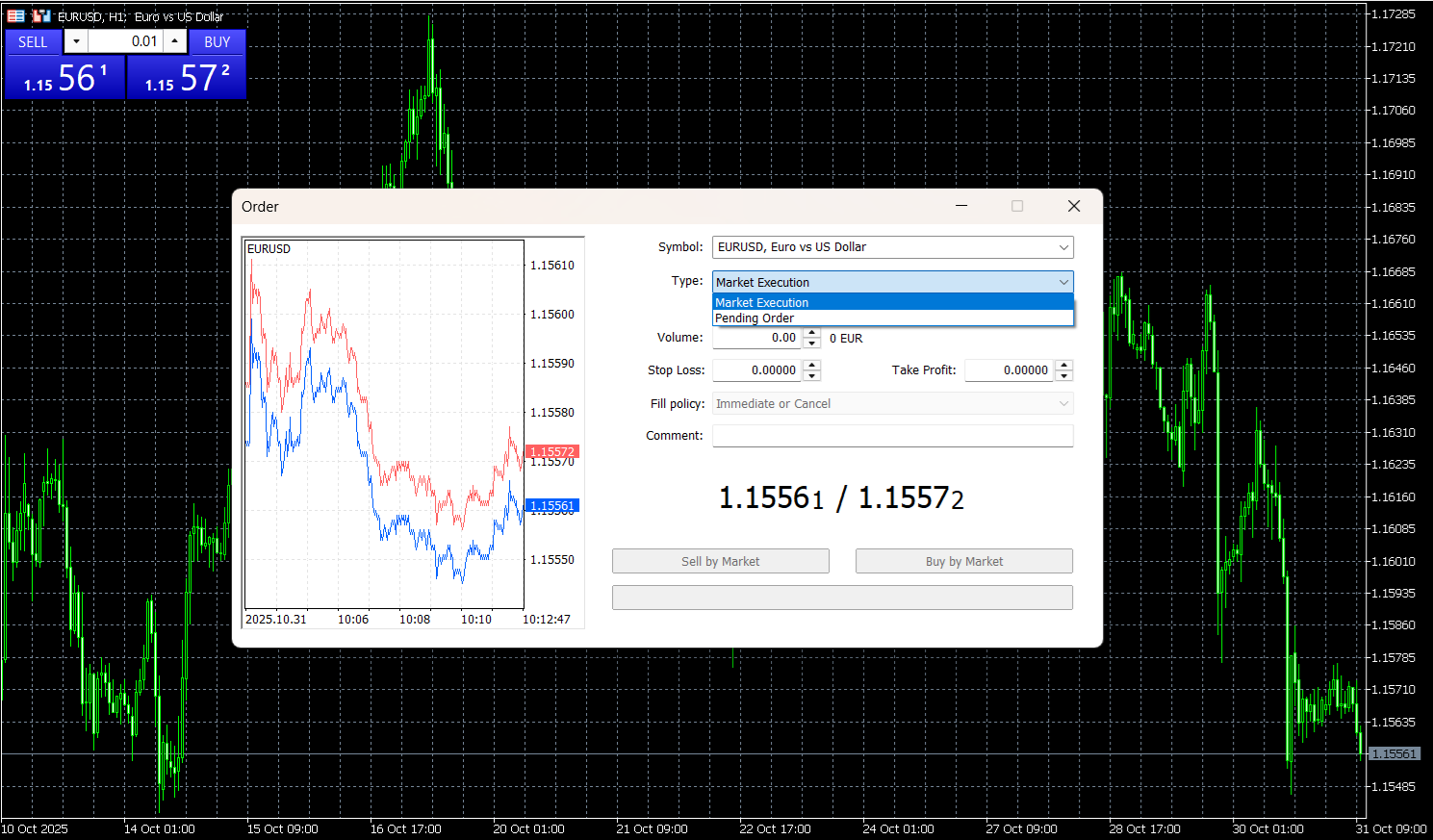Click the blue 1.15561 bid label on the tick chart
1433x840 pixels.
click(x=552, y=505)
